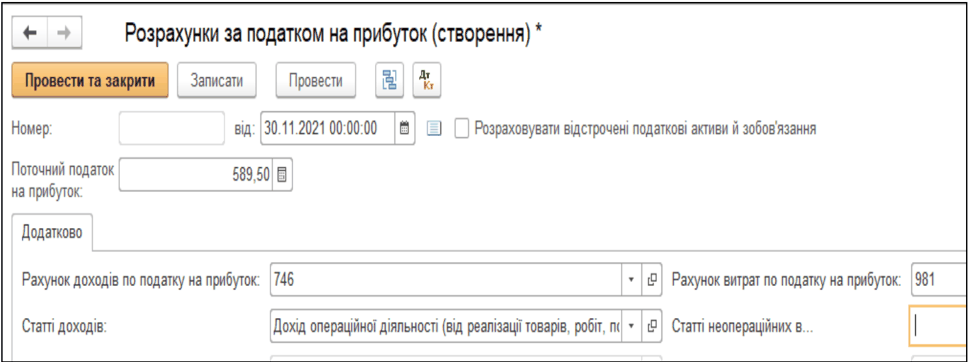The image size is (968, 362).
Task: Click the list icon beside the date
Action: (435, 128)
